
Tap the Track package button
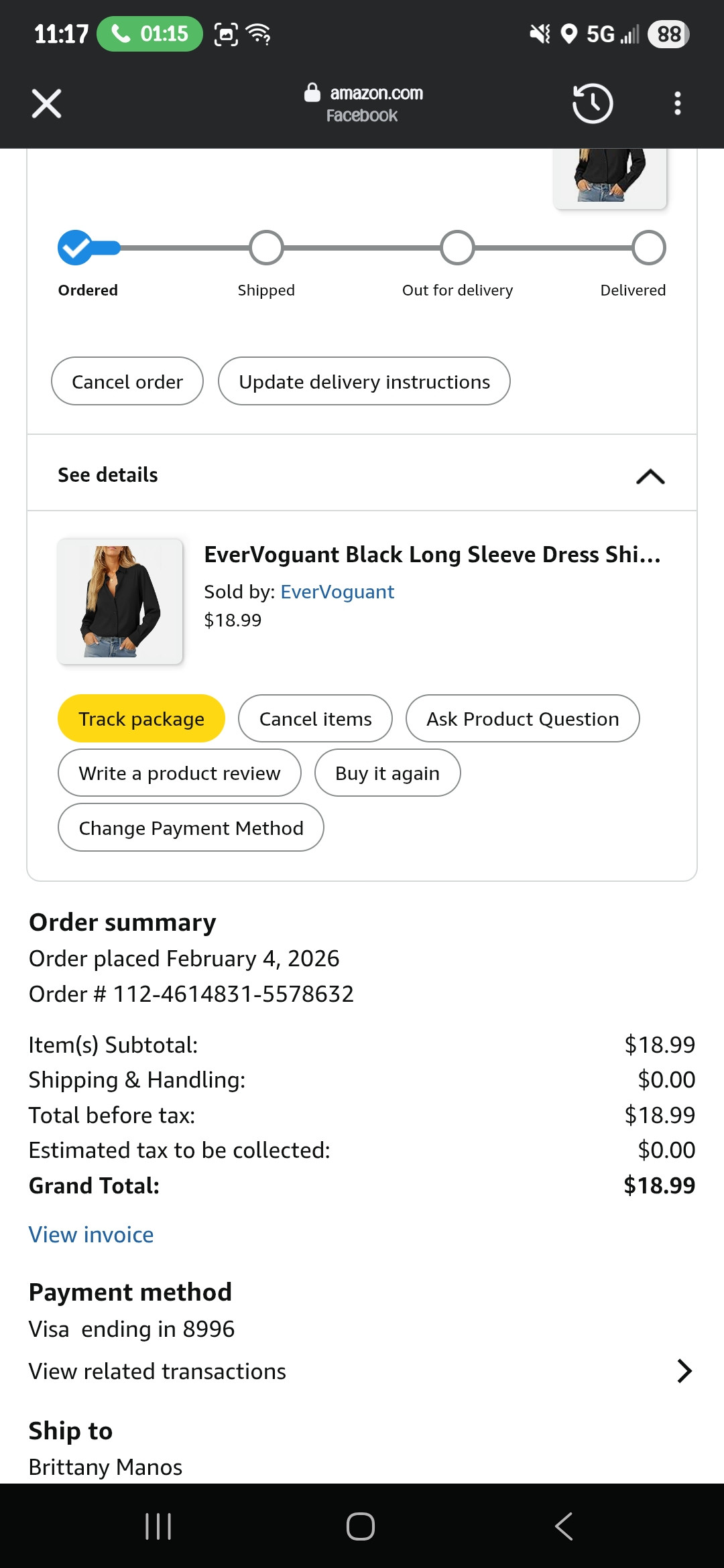(x=141, y=718)
